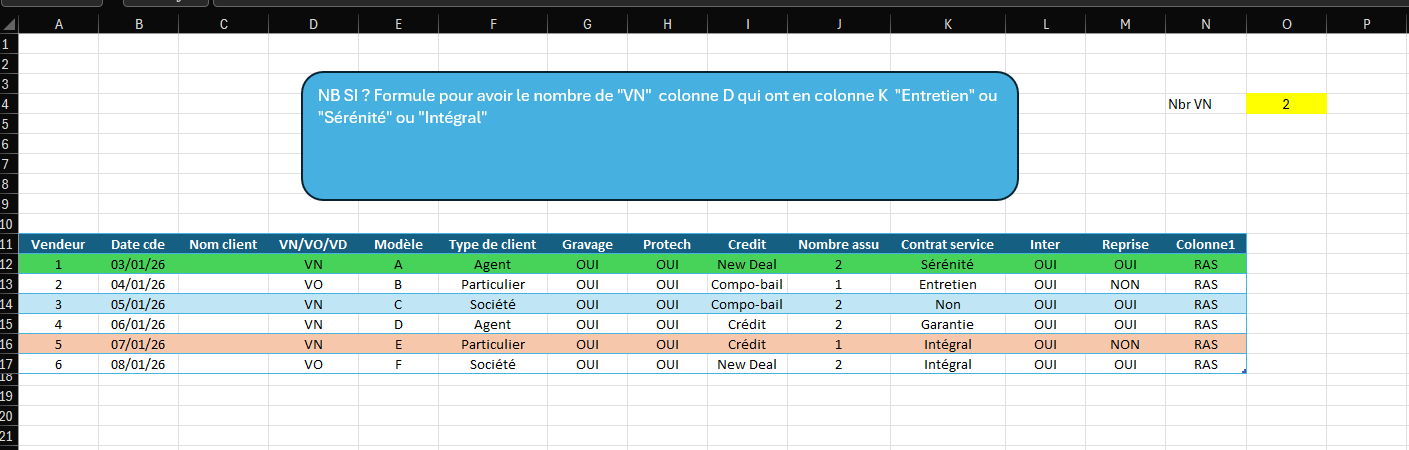Click the table resize handle below RAS column
1409x450 pixels.
(1243, 372)
